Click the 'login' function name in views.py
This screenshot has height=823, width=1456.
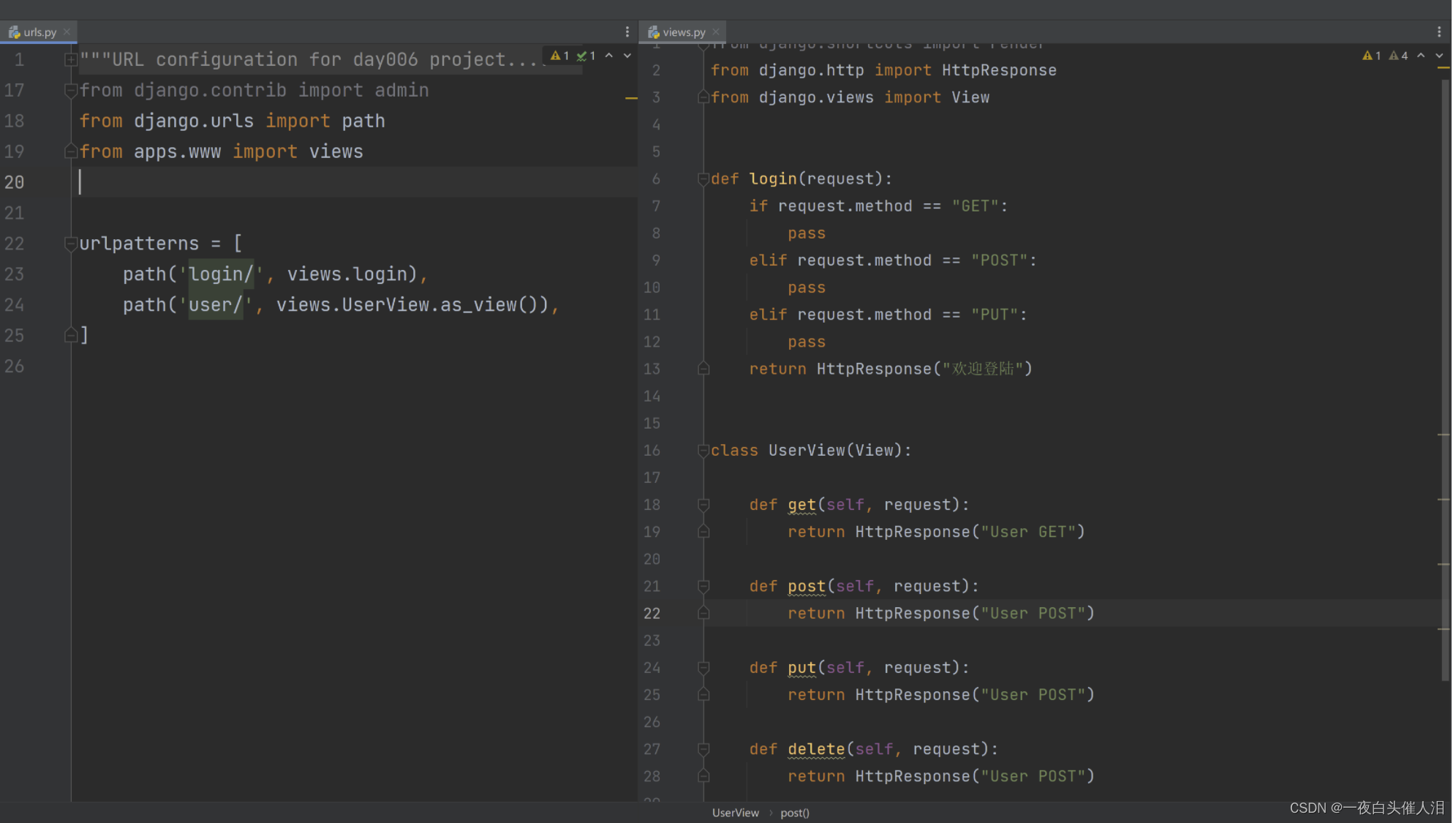[773, 178]
